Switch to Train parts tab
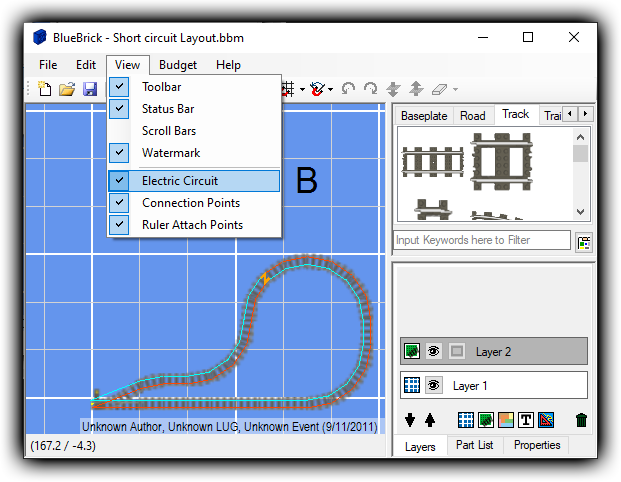 pos(552,116)
